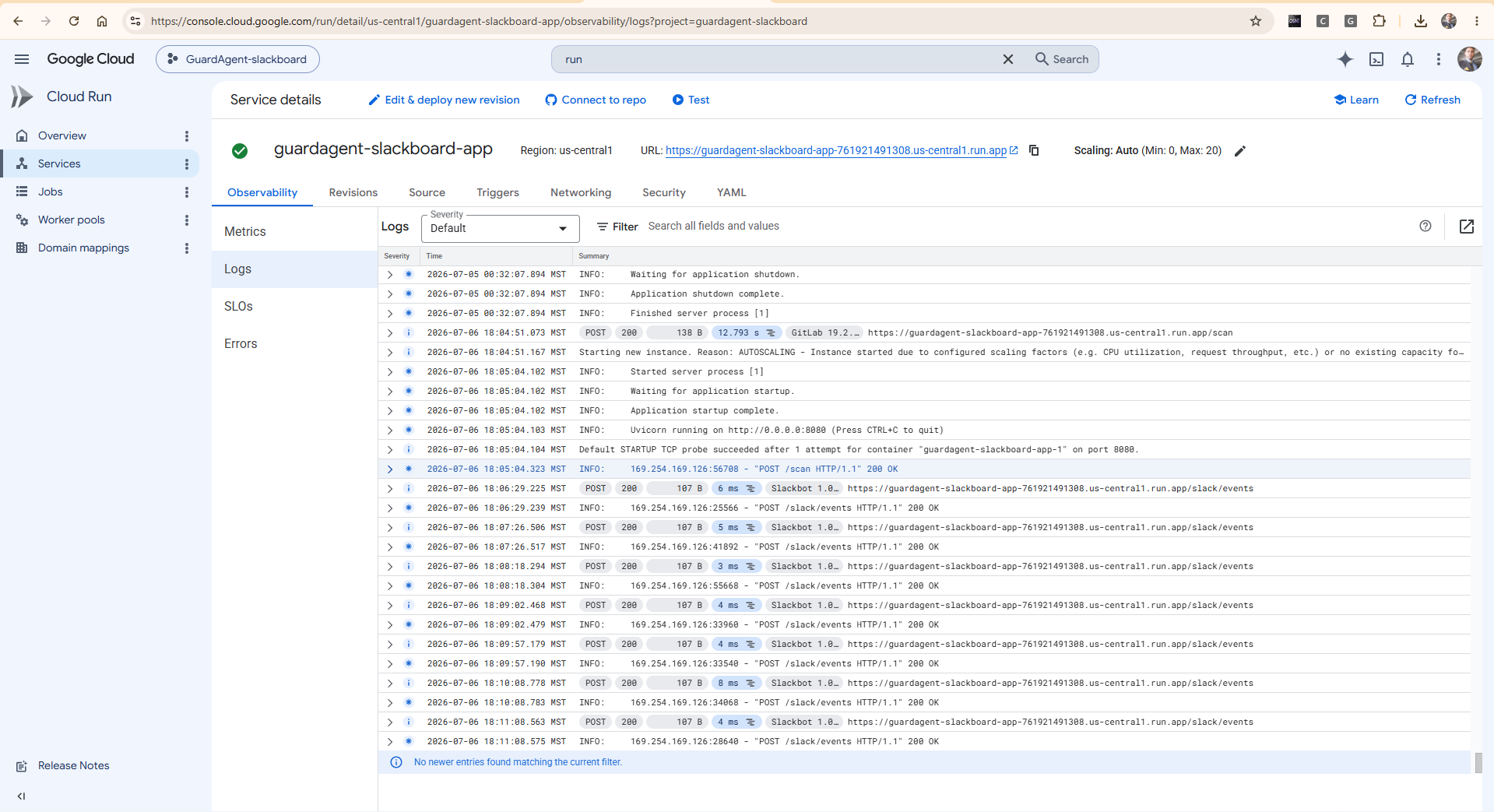Click Connect to repo
Image resolution: width=1494 pixels, height=812 pixels.
(596, 100)
